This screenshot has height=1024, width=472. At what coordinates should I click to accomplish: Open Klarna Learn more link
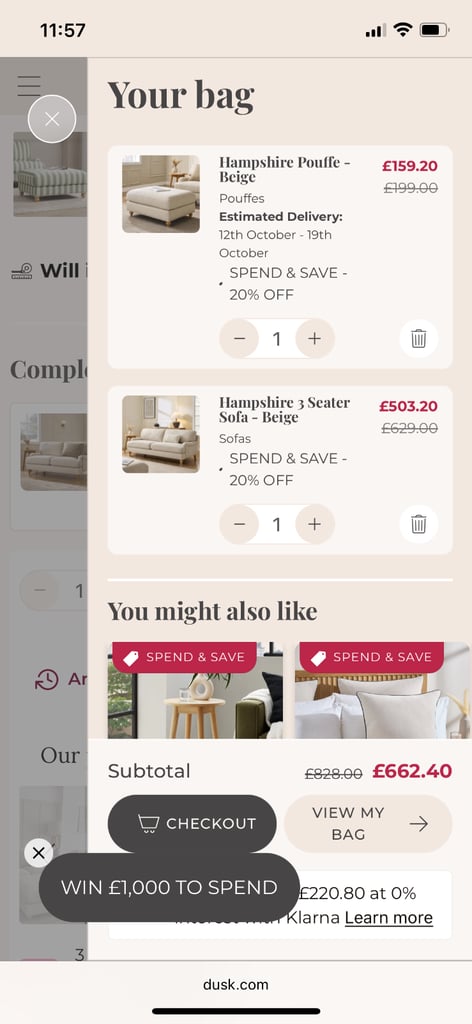(x=388, y=918)
